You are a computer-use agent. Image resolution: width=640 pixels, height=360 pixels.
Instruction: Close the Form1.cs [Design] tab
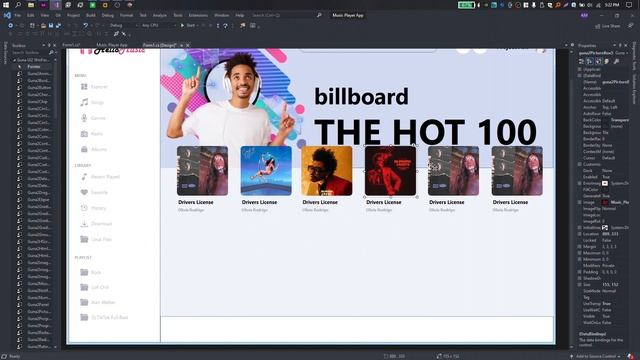click(x=188, y=45)
